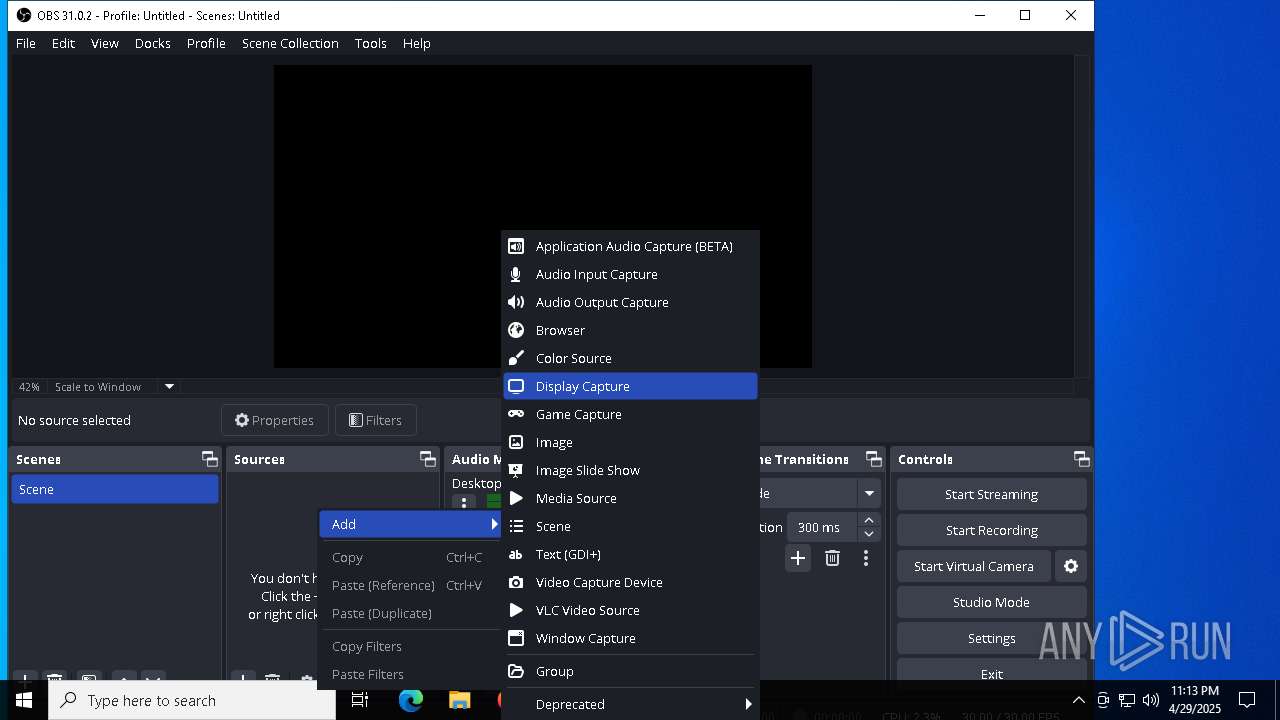Screen dimensions: 1280x720
Task: Click the Filters button
Action: pos(375,420)
